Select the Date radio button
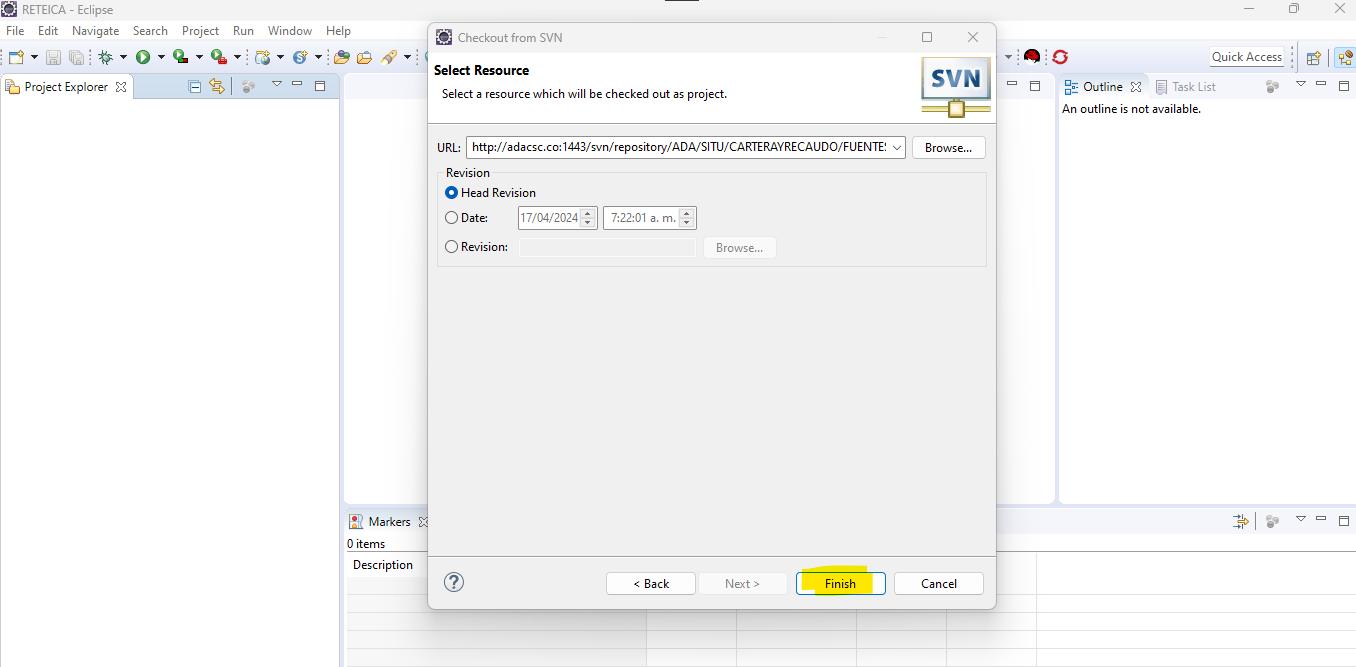The width and height of the screenshot is (1356, 667). (452, 218)
